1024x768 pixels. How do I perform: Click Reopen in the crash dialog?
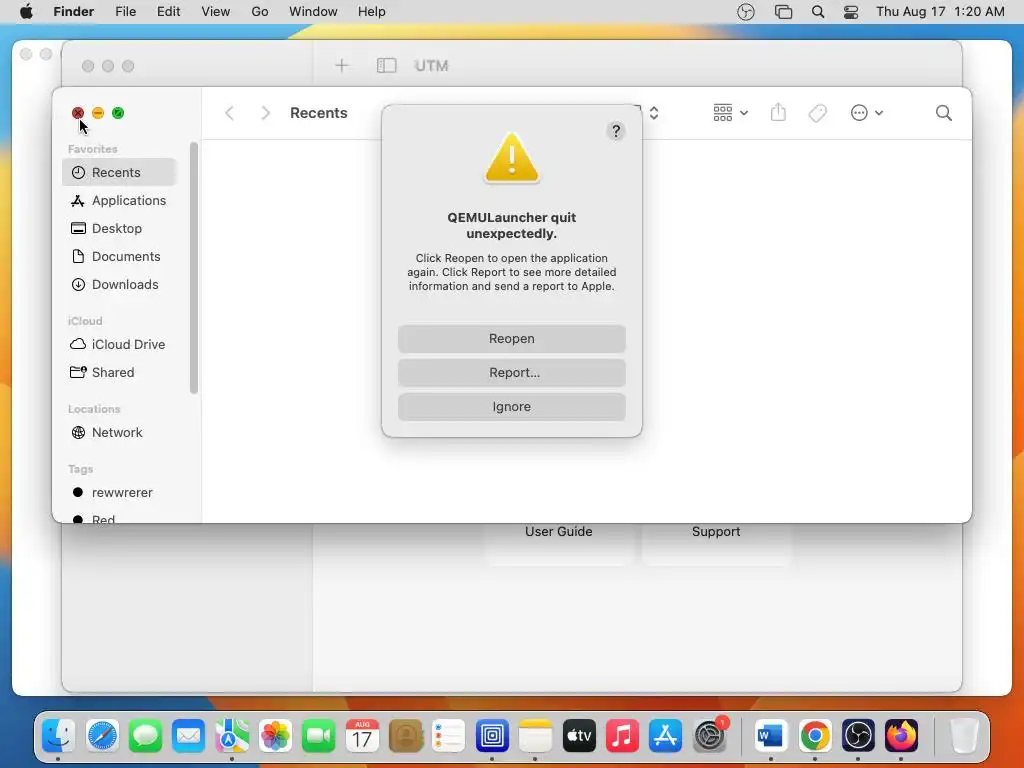coord(511,338)
